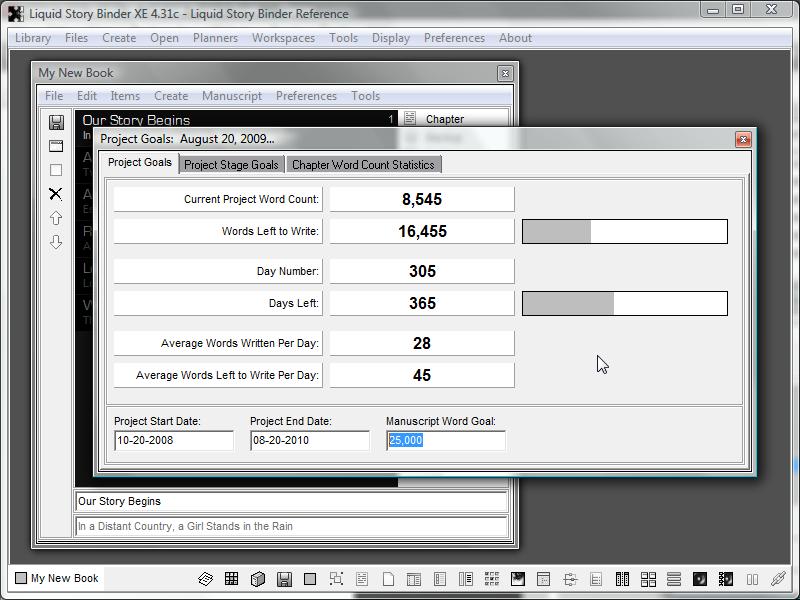Image resolution: width=800 pixels, height=600 pixels.
Task: Click the Project Start Date field
Action: coord(174,440)
